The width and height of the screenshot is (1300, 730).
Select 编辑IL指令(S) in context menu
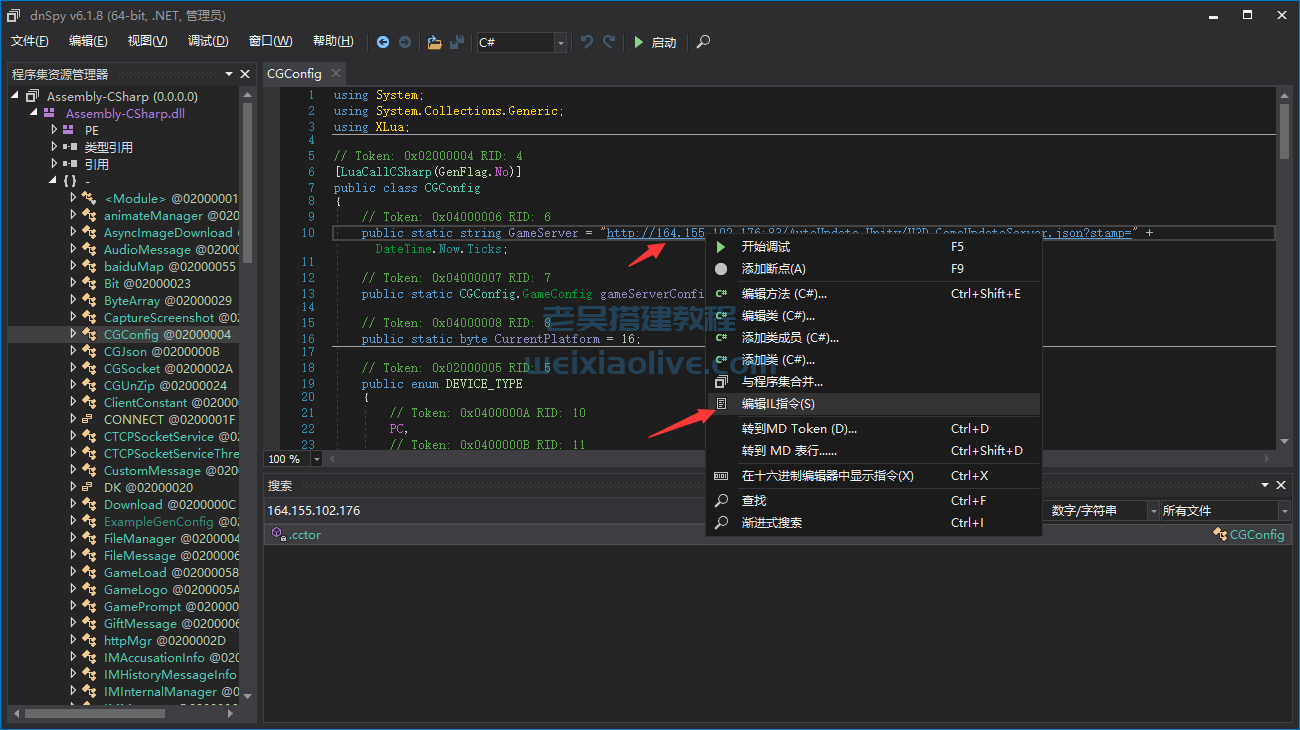pyautogui.click(x=777, y=404)
